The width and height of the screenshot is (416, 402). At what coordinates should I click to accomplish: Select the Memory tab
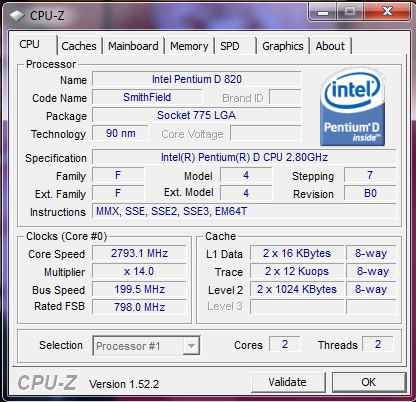[189, 46]
